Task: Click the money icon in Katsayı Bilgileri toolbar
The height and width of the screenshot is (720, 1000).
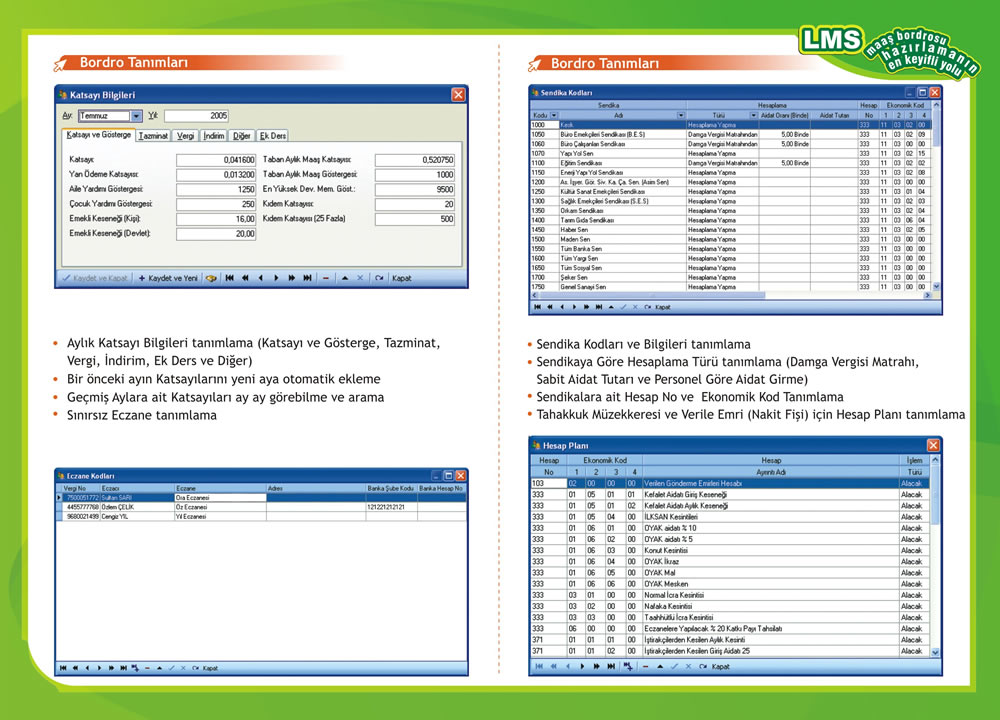Action: [x=211, y=278]
